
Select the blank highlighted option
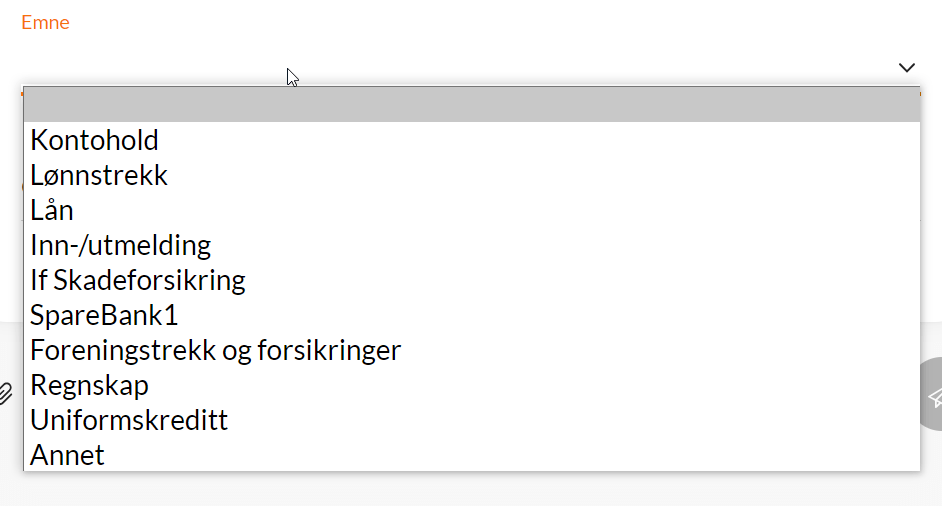(471, 105)
